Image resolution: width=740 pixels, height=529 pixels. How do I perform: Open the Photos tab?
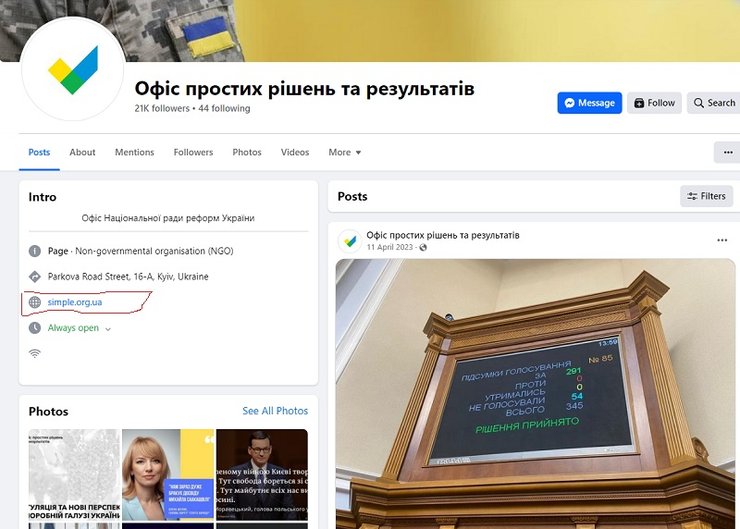click(x=247, y=152)
